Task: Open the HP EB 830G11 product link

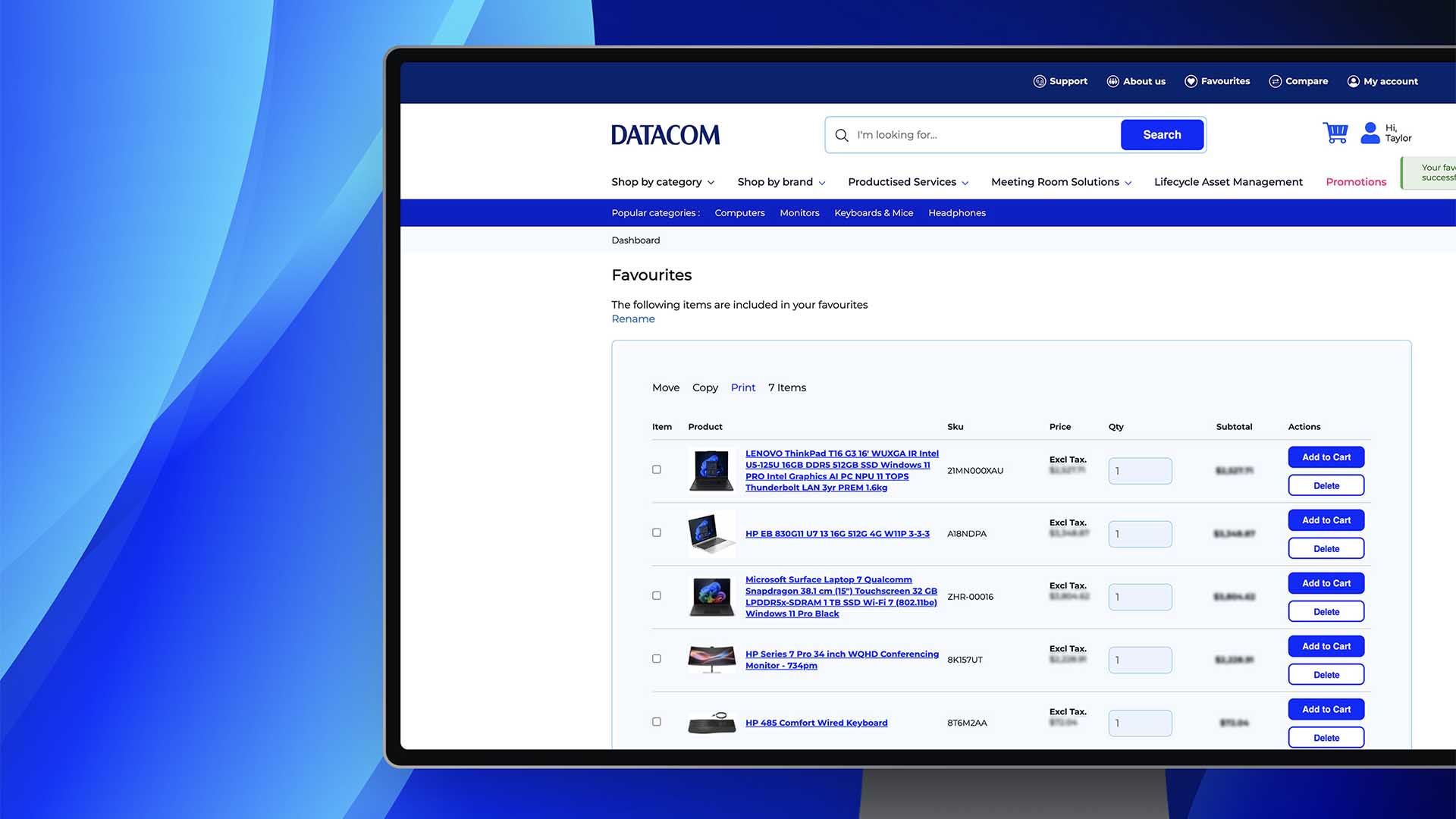Action: [837, 534]
